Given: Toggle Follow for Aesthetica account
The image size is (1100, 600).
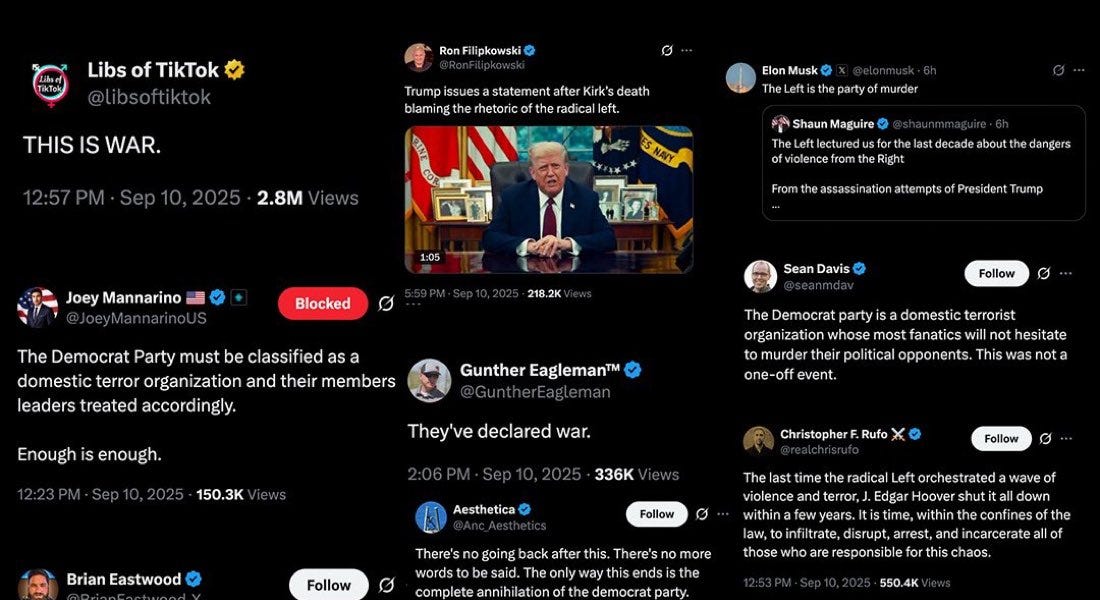Looking at the screenshot, I should [x=657, y=514].
